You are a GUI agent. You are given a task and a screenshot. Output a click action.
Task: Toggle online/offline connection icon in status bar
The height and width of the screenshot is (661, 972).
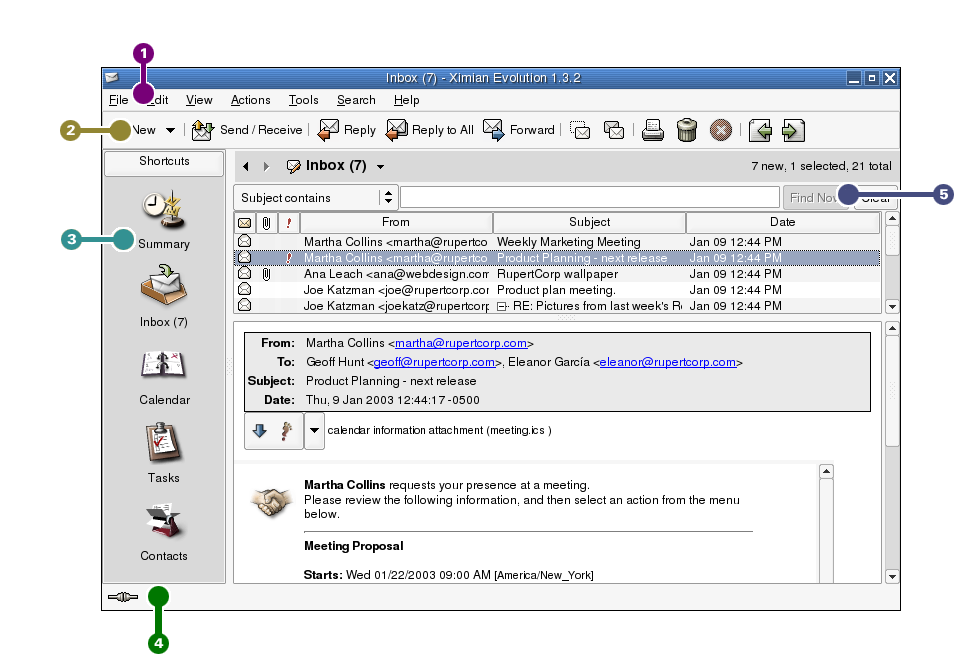[121, 597]
